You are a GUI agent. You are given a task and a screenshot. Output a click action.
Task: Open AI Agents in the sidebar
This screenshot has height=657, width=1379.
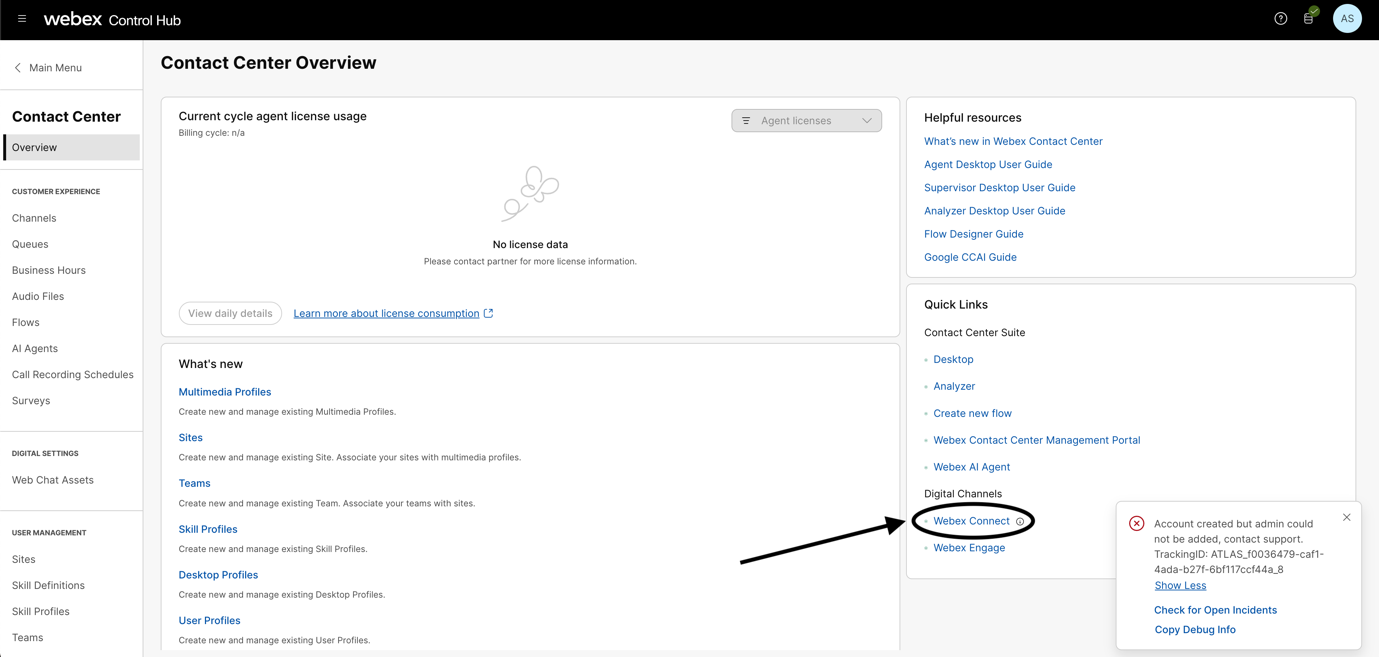[35, 348]
